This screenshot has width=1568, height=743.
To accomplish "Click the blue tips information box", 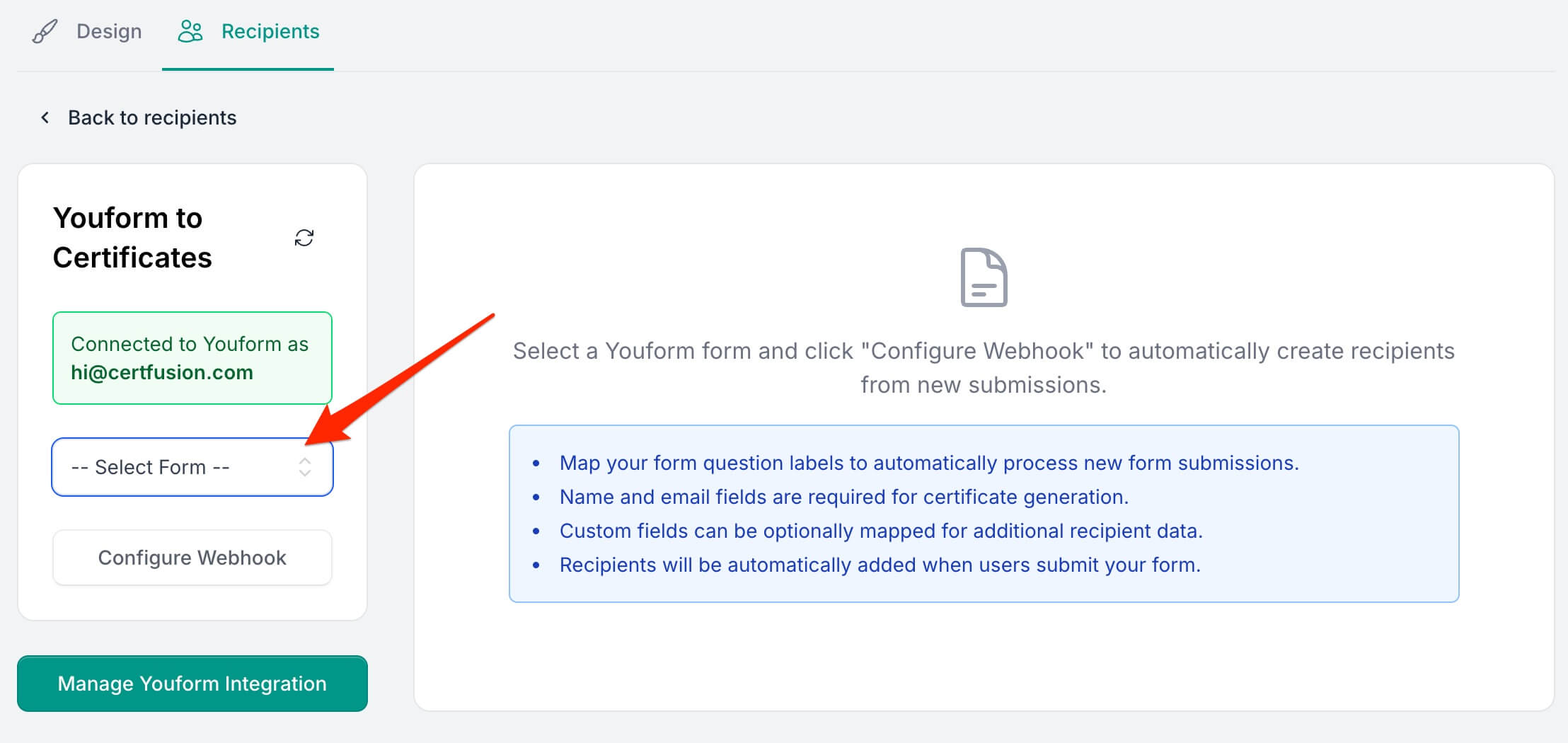I will (x=984, y=514).
